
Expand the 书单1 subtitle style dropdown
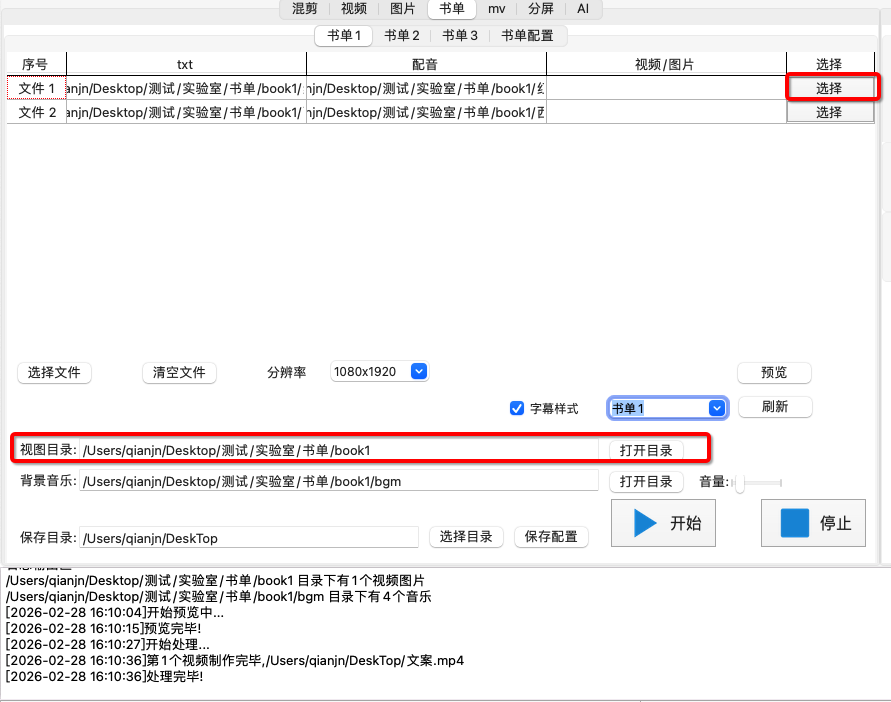click(x=667, y=408)
